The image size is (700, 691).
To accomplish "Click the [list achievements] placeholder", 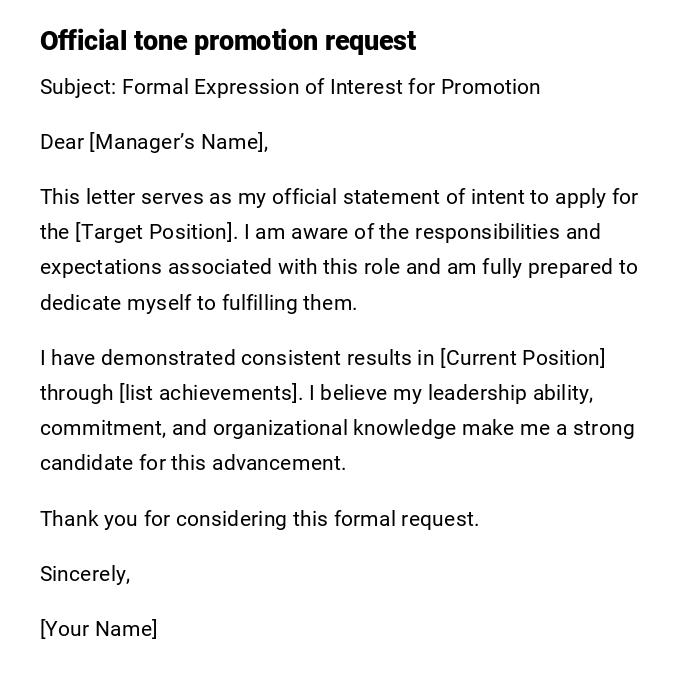I will (x=209, y=393).
